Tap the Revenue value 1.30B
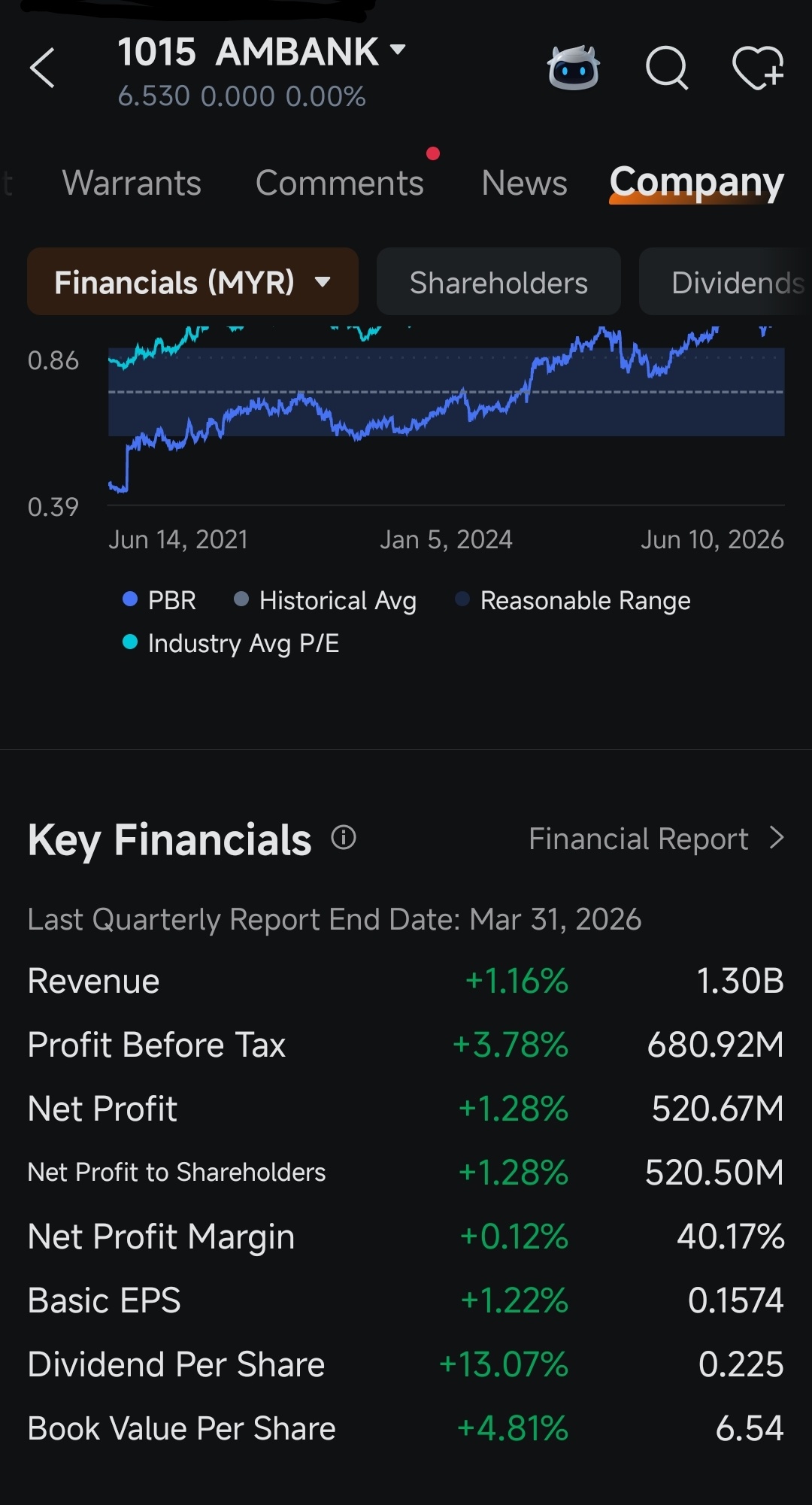Screen dimensions: 812x1505 click(741, 981)
